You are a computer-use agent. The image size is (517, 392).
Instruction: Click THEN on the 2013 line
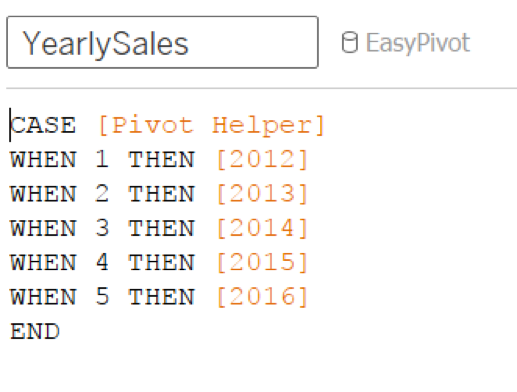point(162,194)
